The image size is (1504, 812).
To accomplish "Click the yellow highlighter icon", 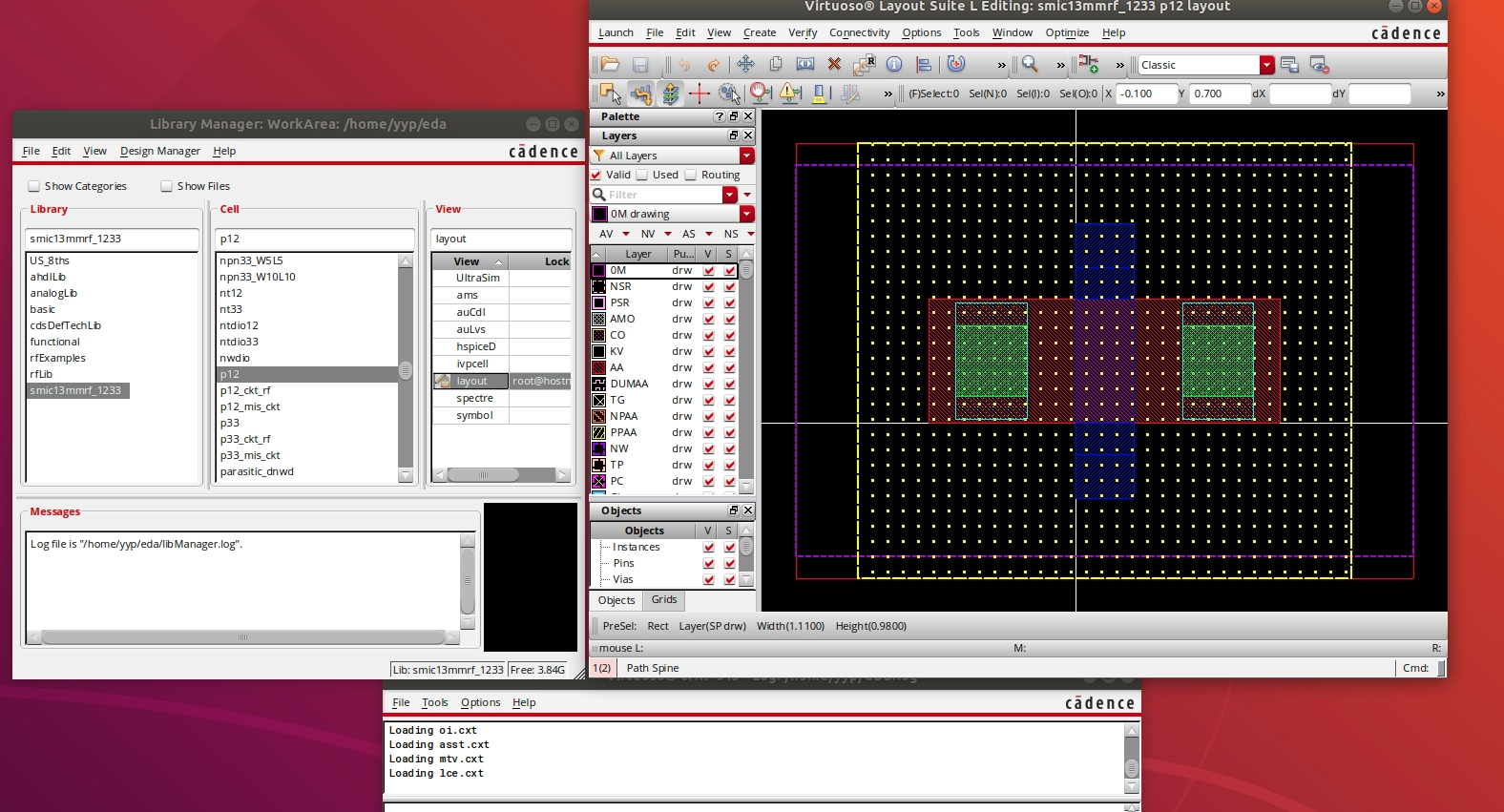I will point(819,93).
